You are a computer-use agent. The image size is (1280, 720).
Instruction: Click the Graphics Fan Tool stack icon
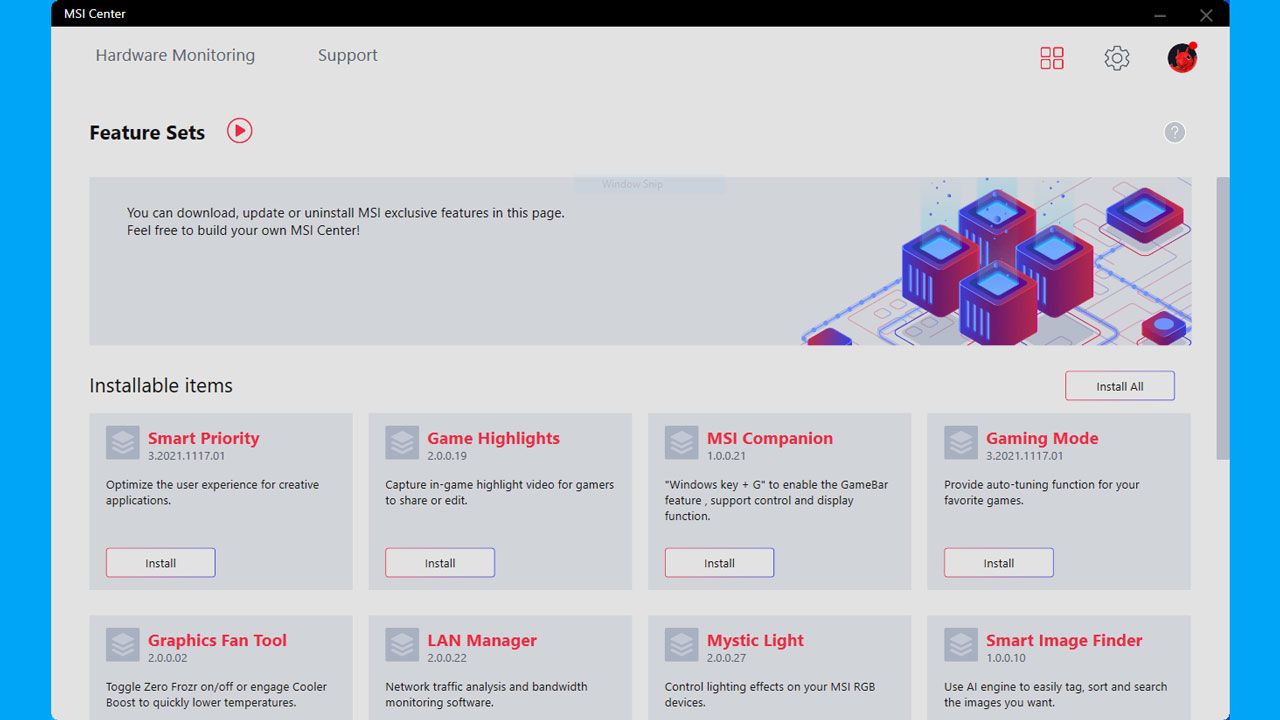click(123, 645)
